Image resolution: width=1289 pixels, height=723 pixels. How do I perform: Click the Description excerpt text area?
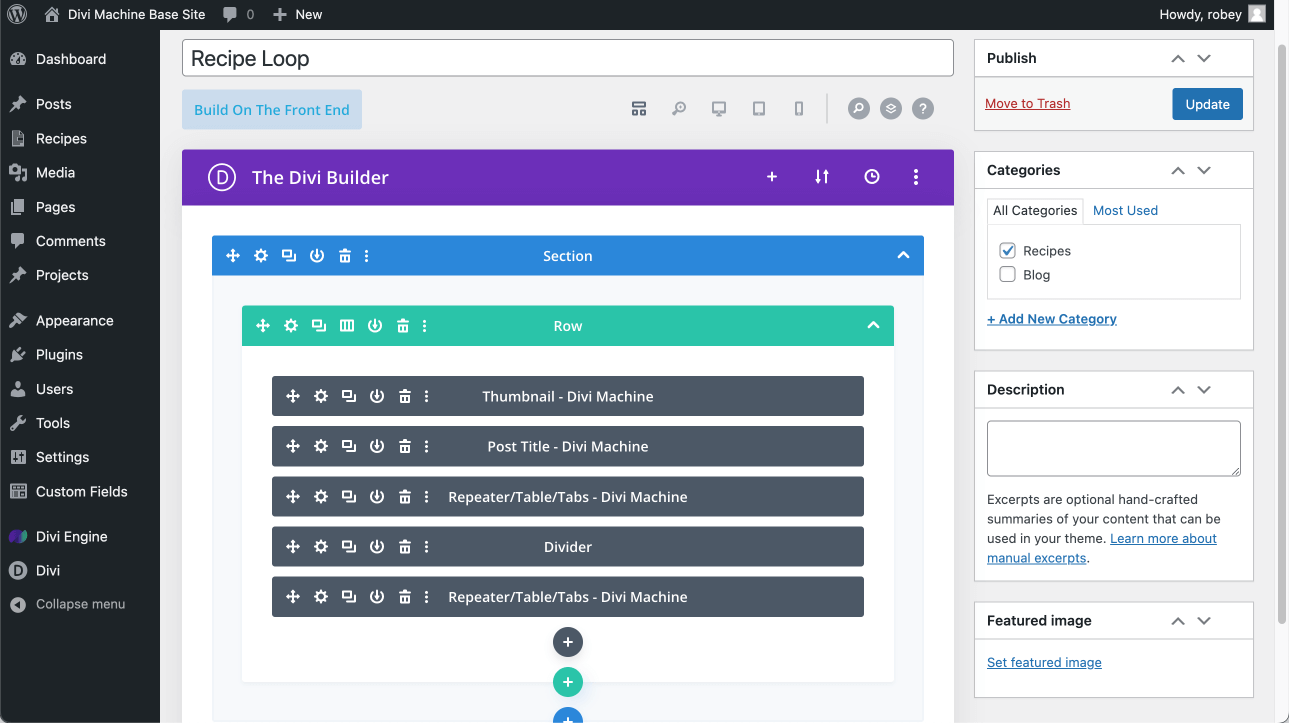pyautogui.click(x=1114, y=448)
